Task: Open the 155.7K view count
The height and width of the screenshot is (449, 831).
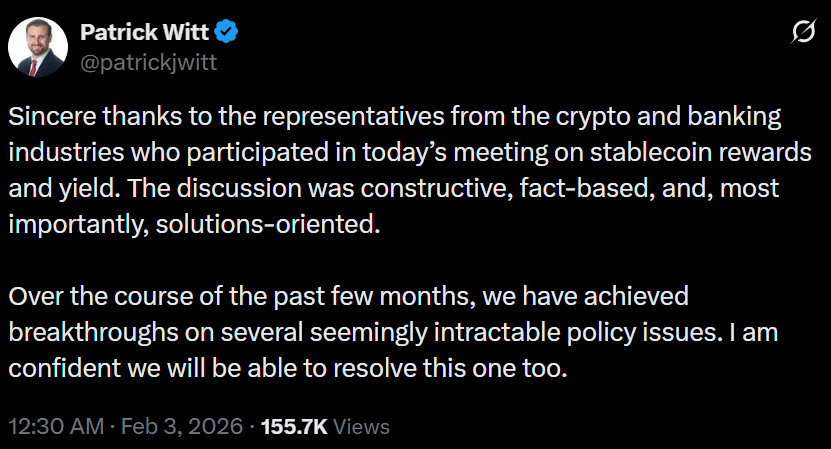Action: pyautogui.click(x=293, y=426)
